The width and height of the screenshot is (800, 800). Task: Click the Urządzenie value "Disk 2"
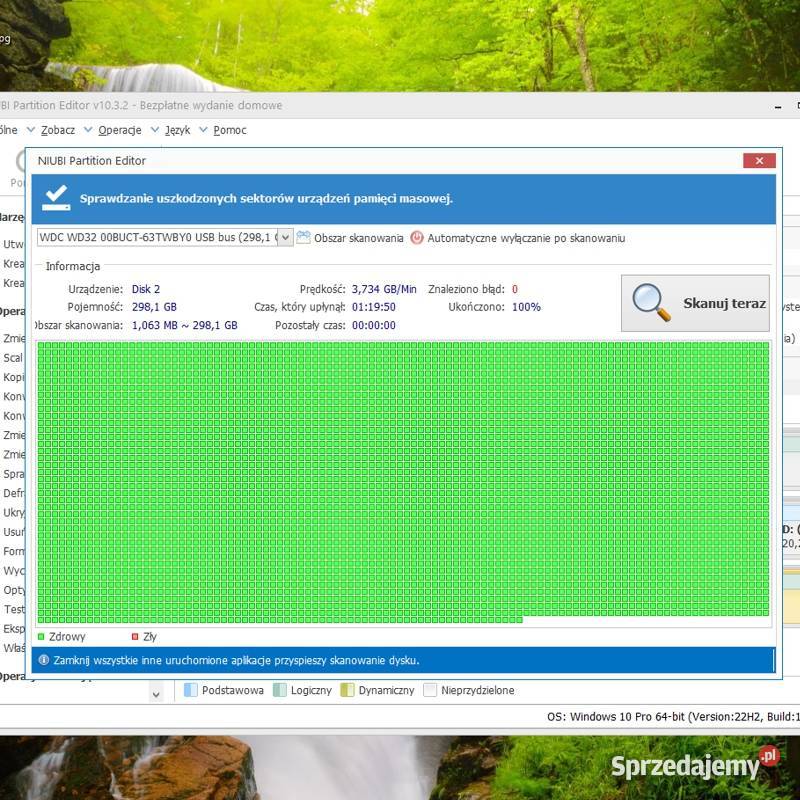pyautogui.click(x=146, y=289)
